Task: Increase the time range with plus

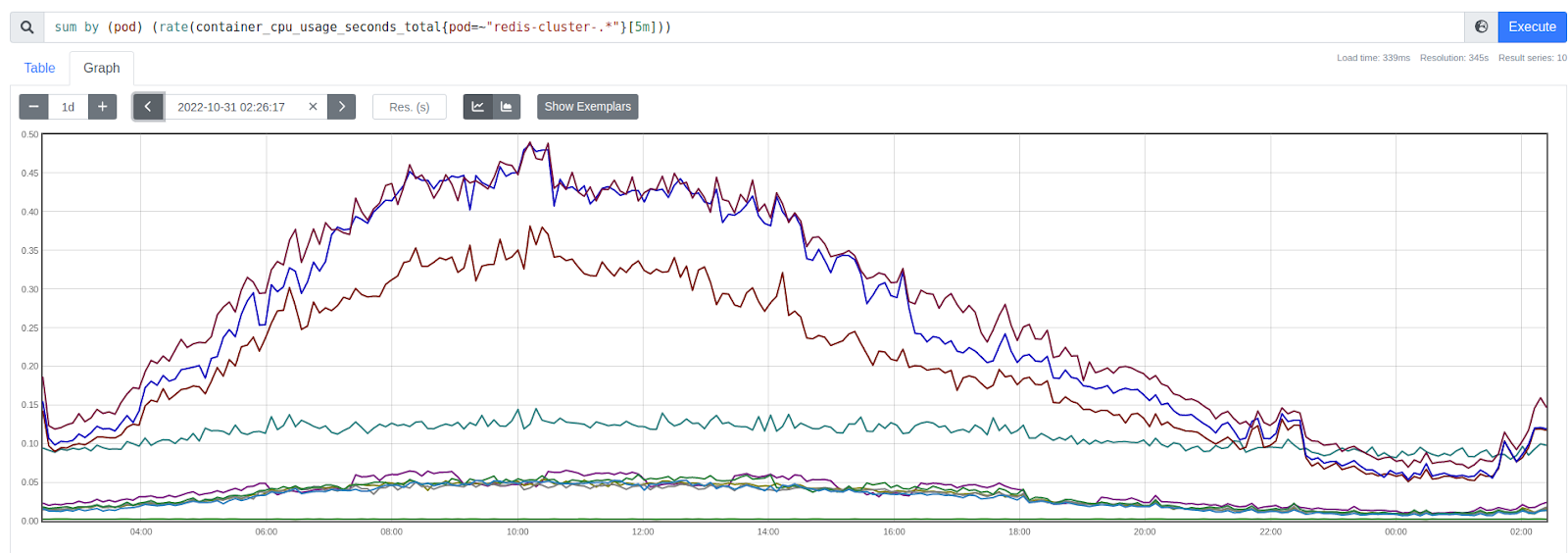Action: point(102,107)
